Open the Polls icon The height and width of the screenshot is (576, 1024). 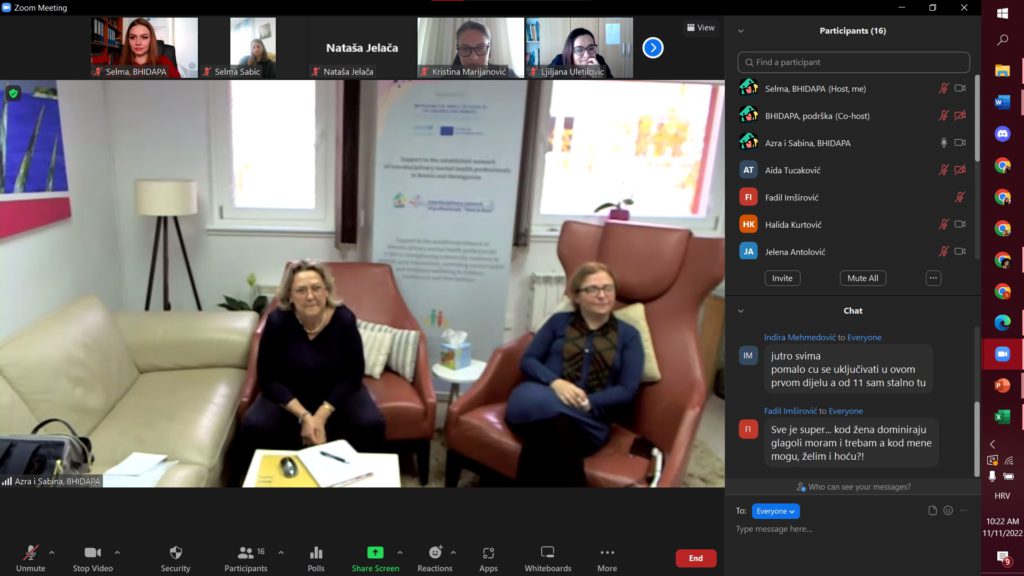click(316, 553)
